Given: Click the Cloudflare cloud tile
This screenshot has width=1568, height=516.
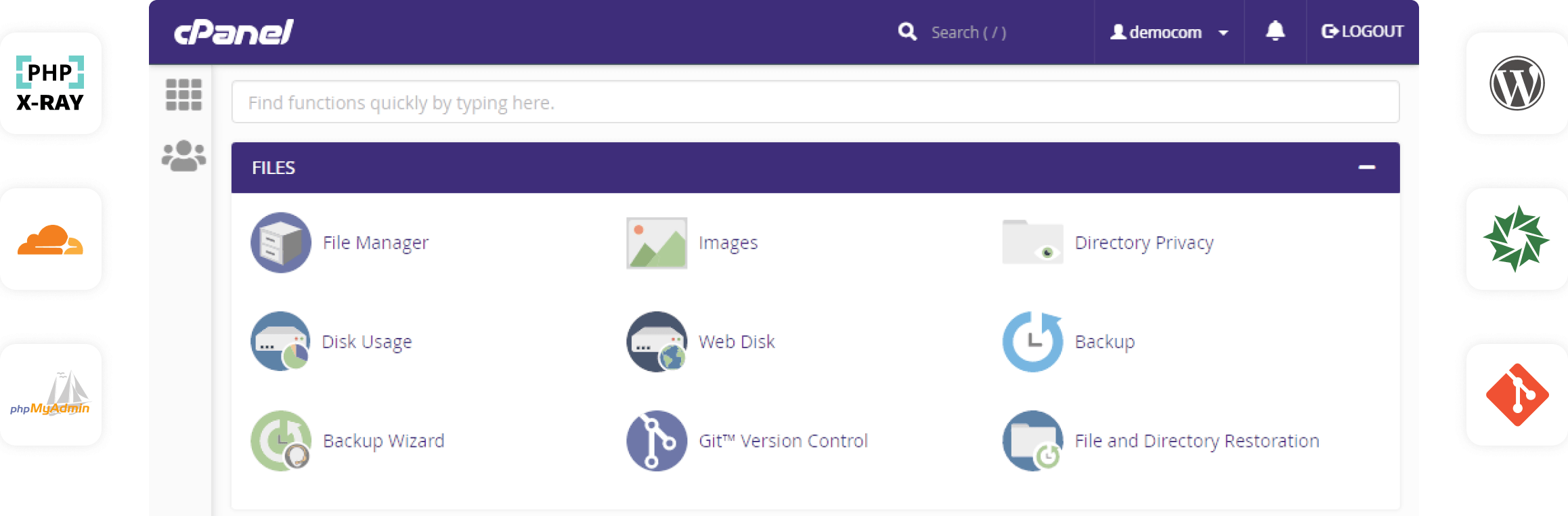Looking at the screenshot, I should [51, 239].
